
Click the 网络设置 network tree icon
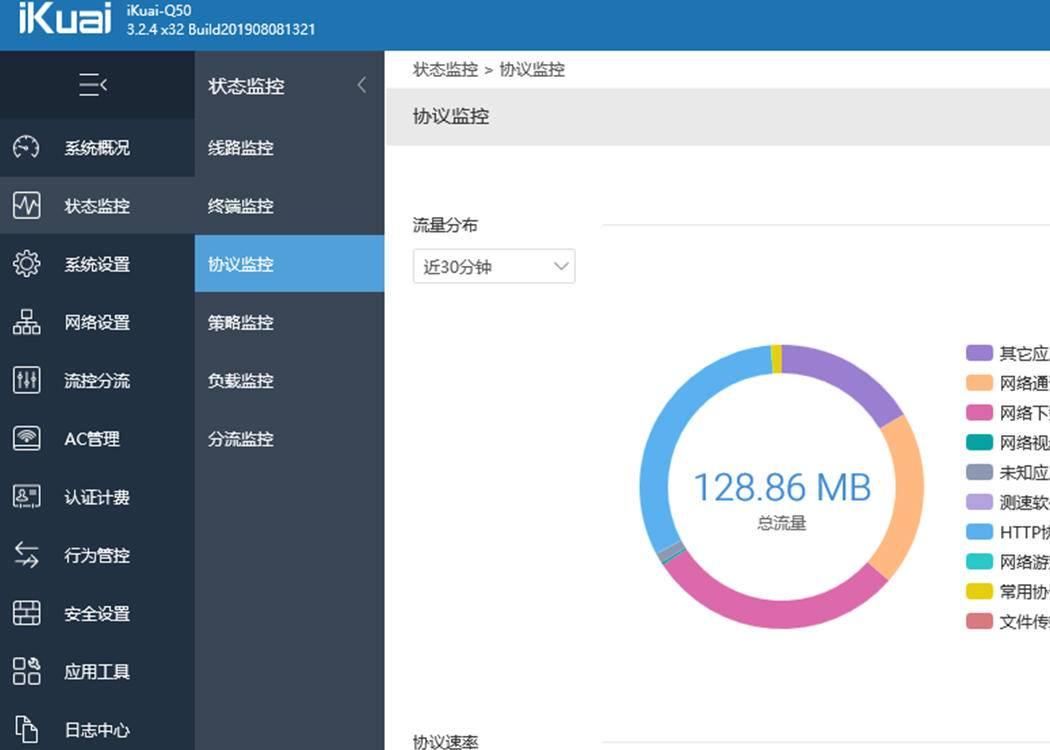[x=26, y=322]
